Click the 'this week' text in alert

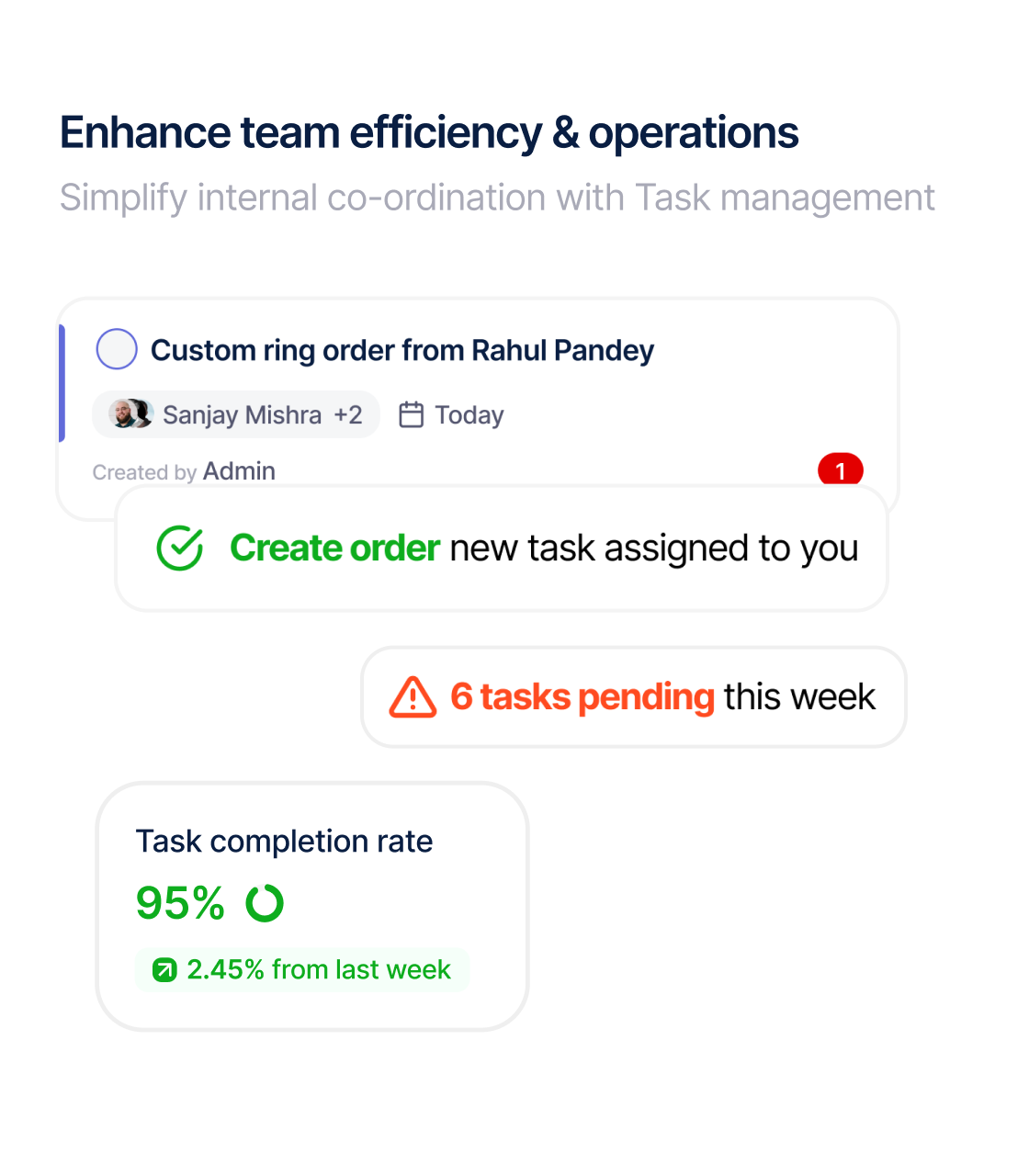tap(799, 697)
